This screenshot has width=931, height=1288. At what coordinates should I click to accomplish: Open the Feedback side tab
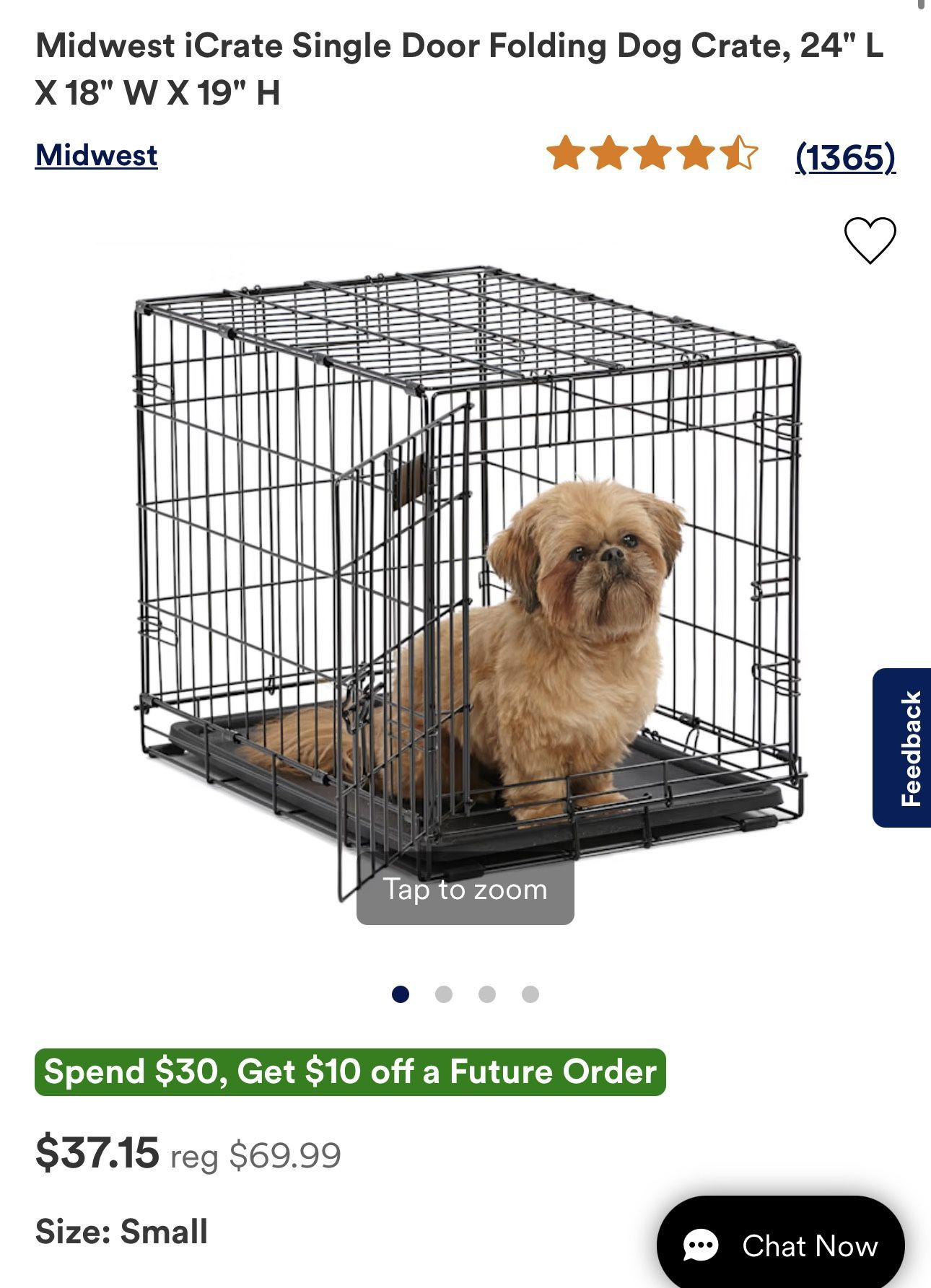click(x=902, y=748)
